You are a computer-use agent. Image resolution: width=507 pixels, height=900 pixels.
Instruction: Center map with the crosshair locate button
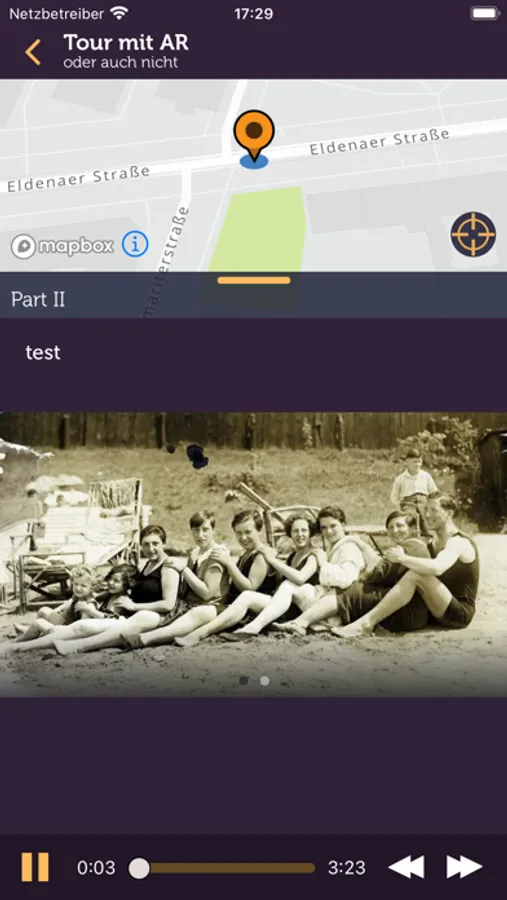[x=473, y=234]
